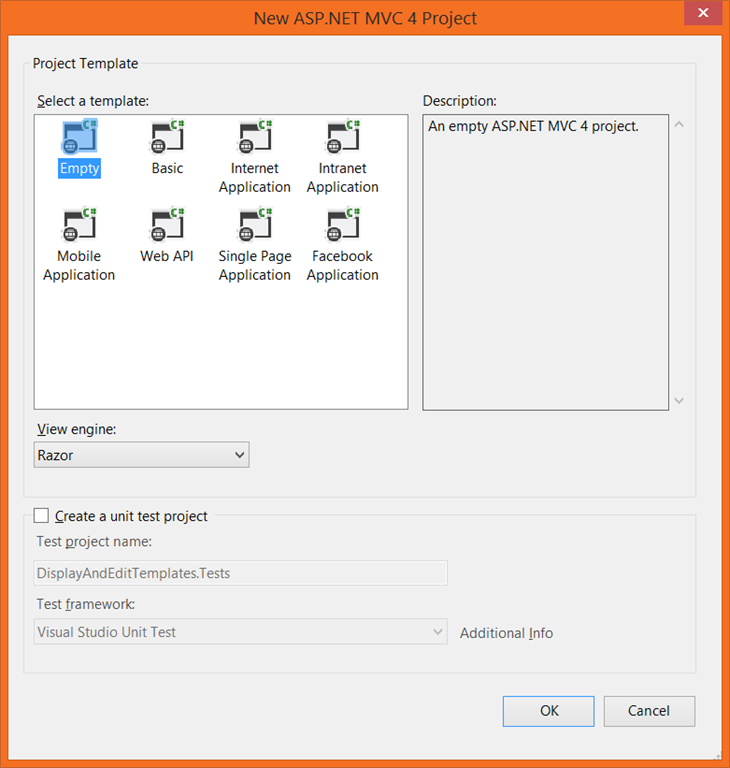Screen dimensions: 730x768
Task: Click description scrollbar down arrow
Action: tap(679, 401)
